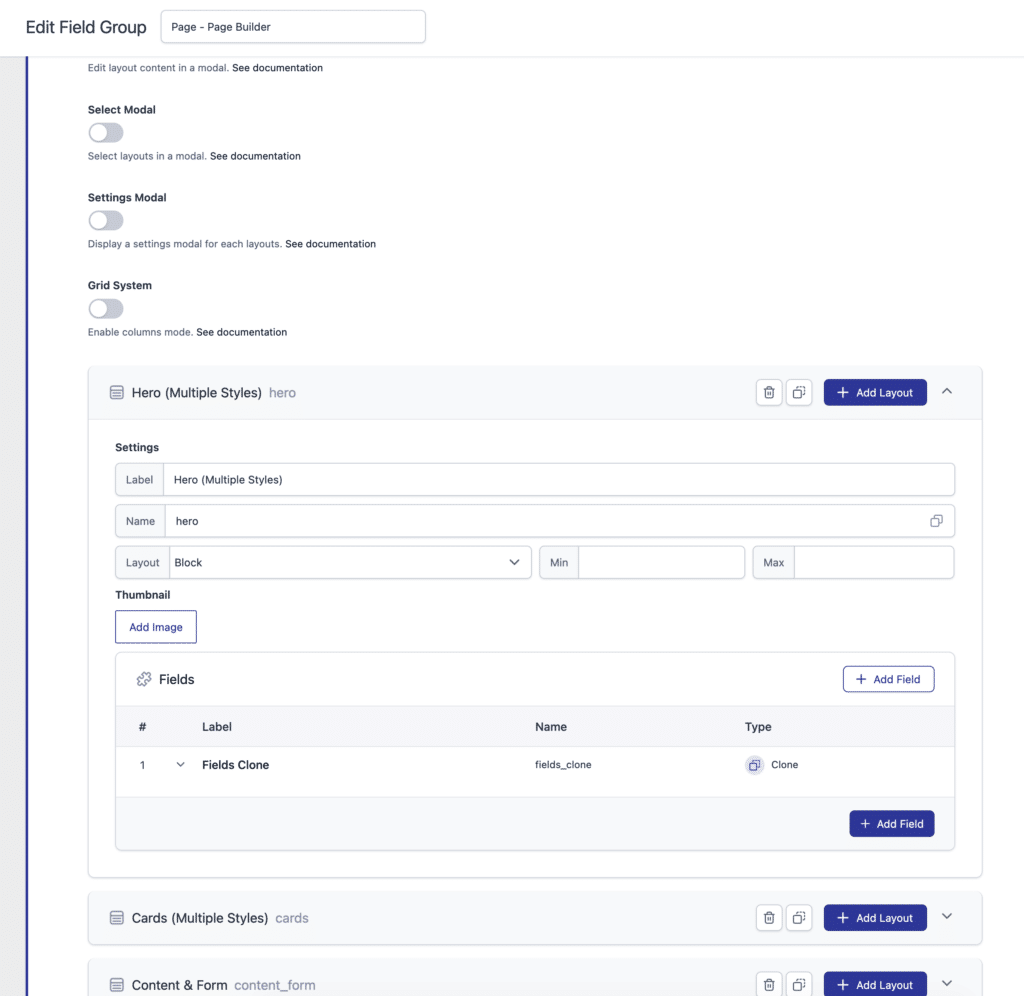Click the Cards (Multiple Styles) header title

200,918
